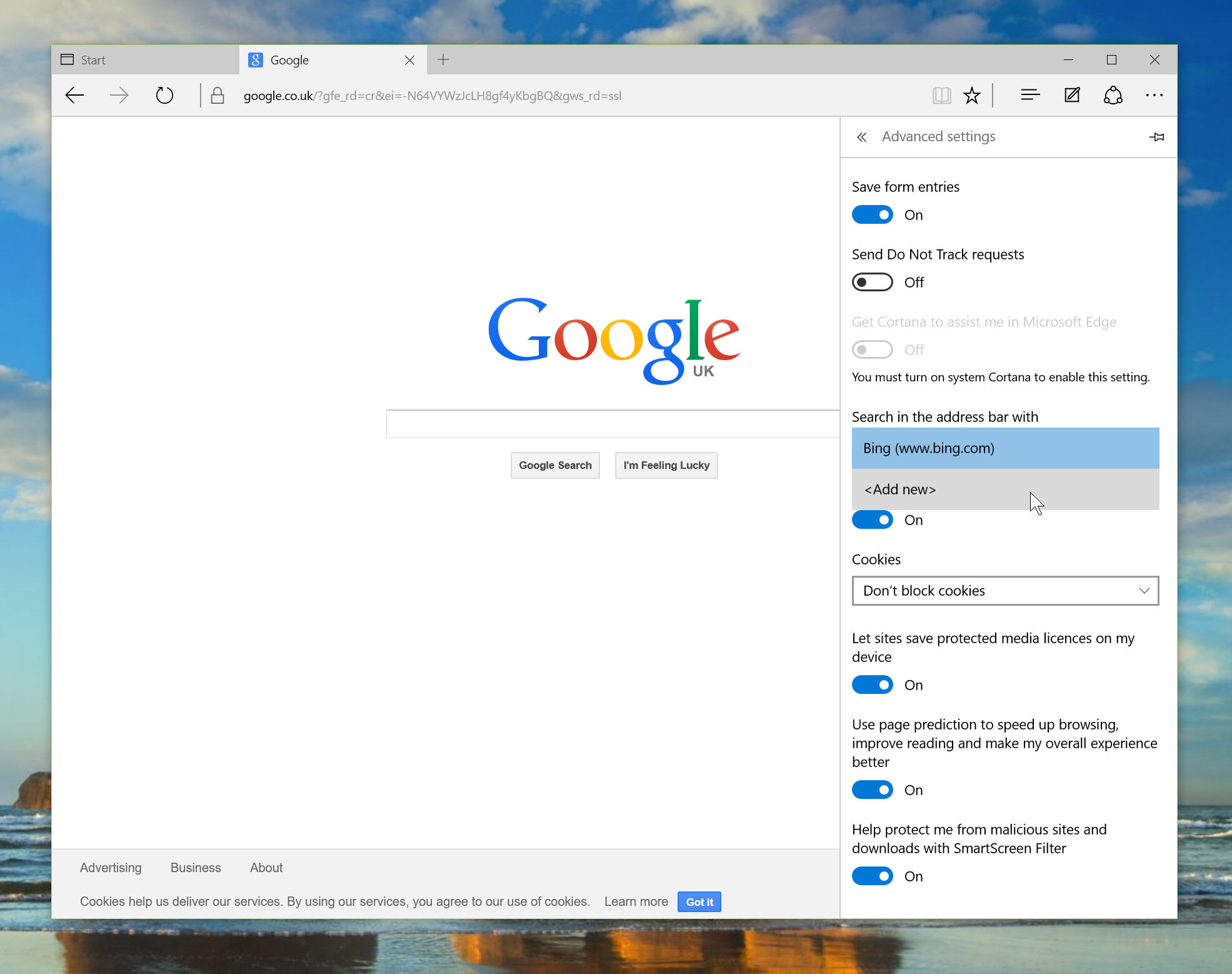
Task: Click the forward navigation arrow icon
Action: click(119, 95)
